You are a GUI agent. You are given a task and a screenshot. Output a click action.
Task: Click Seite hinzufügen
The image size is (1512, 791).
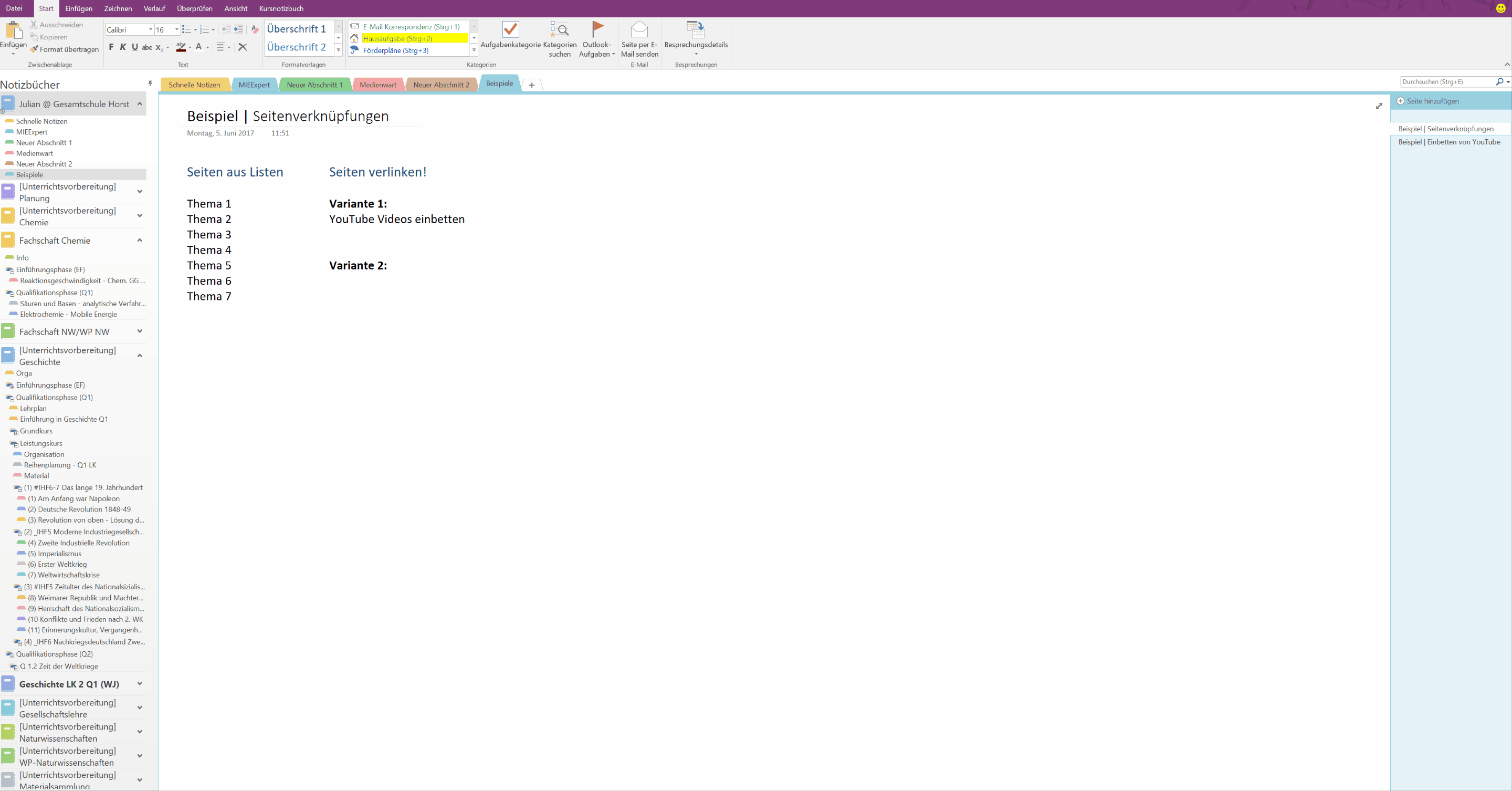(x=1427, y=101)
